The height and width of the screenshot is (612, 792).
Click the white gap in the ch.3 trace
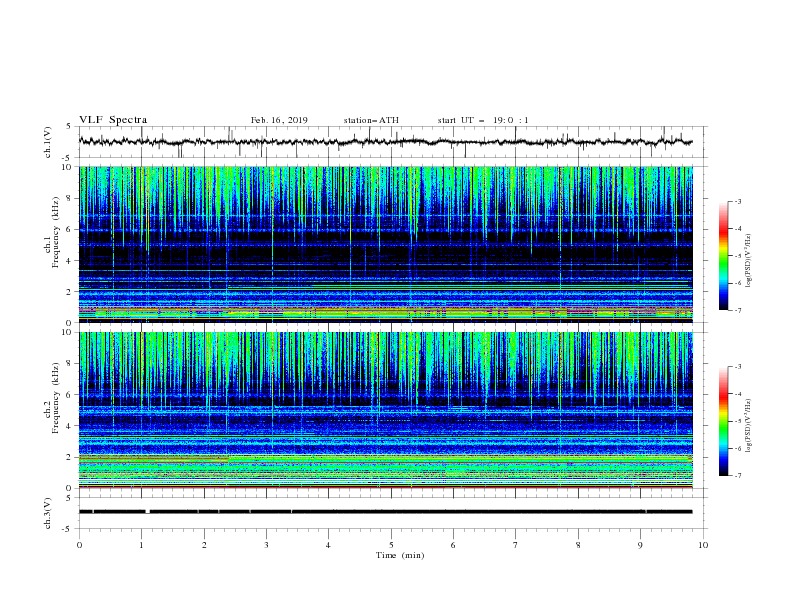(147, 511)
